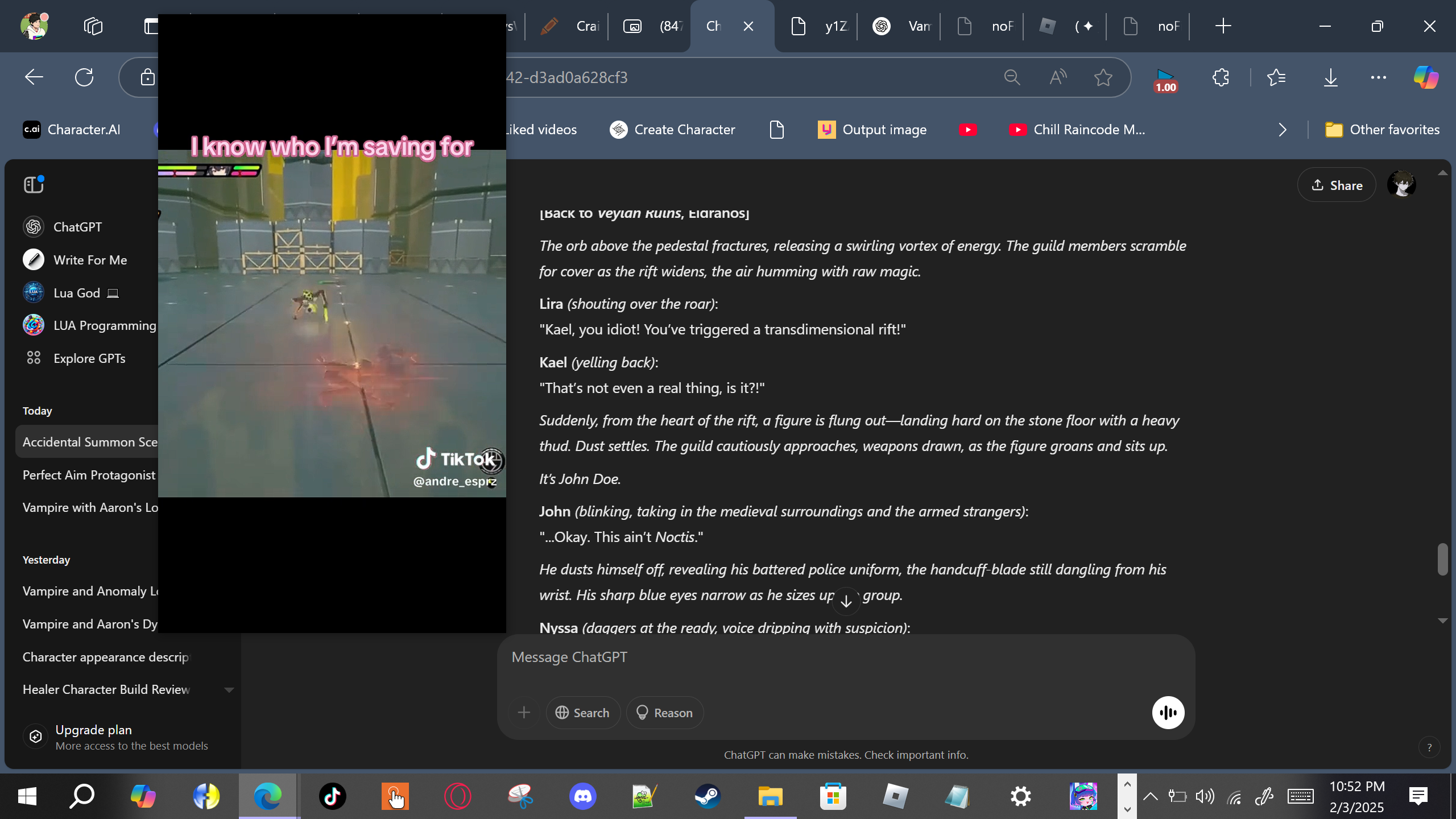Open the Edge profile avatar
This screenshot has height=819, width=1456.
click(x=34, y=26)
